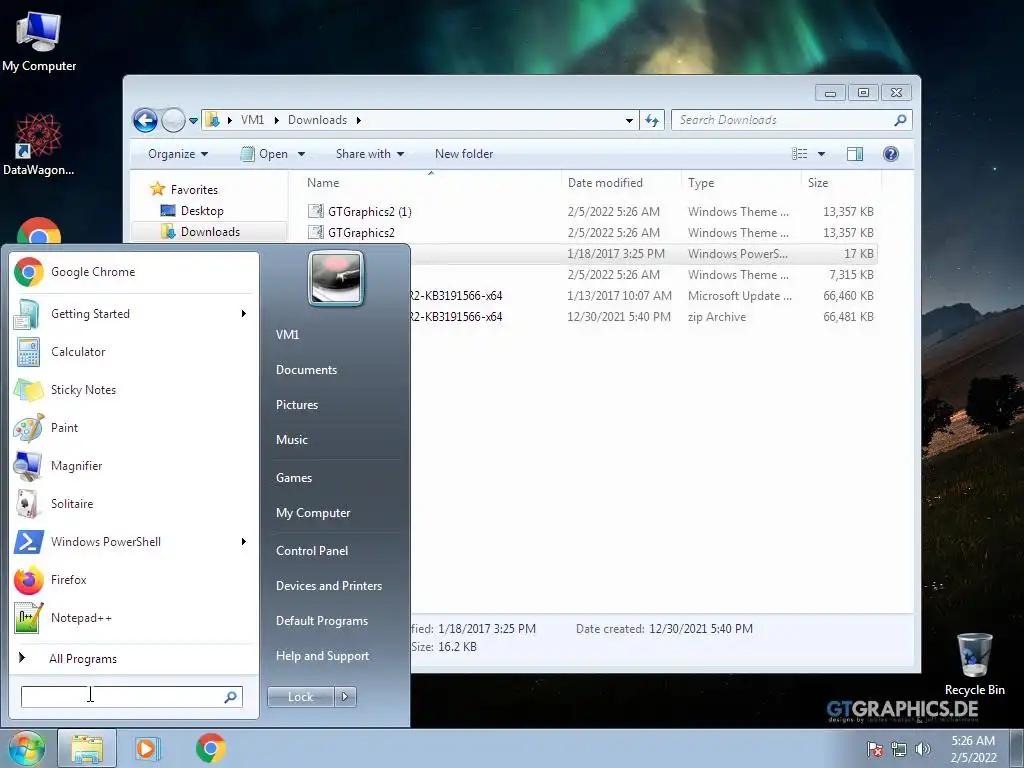This screenshot has width=1024, height=768.
Task: Start Magnifier from the Start menu
Action: (134, 466)
